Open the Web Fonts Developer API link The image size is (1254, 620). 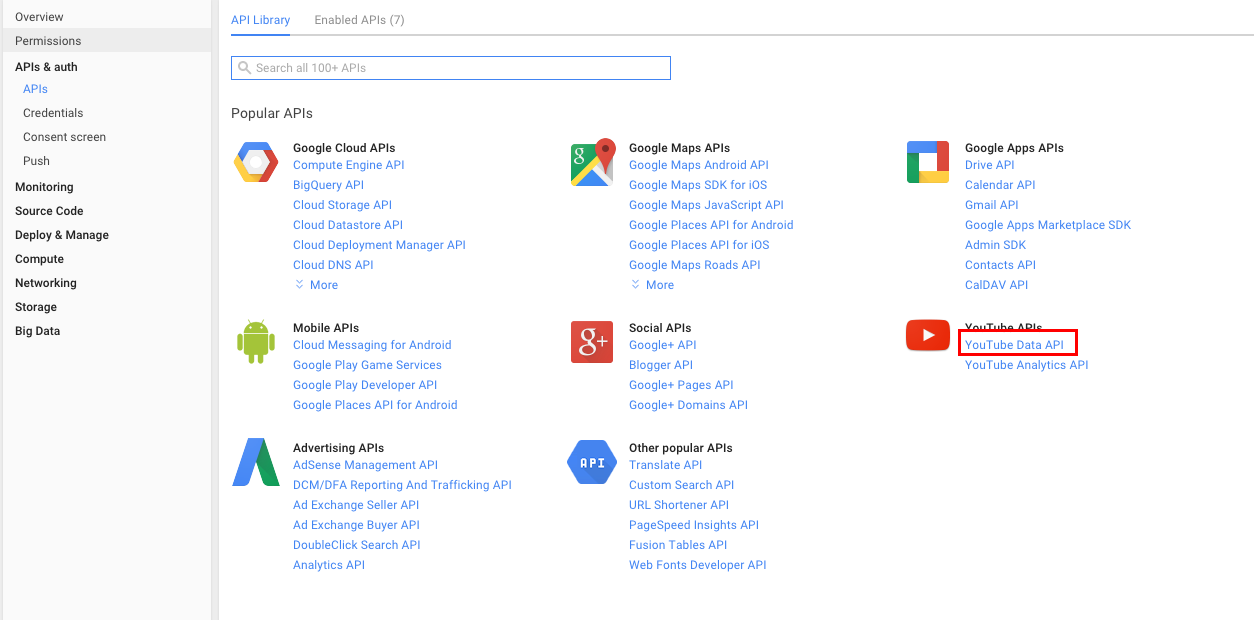pos(698,565)
